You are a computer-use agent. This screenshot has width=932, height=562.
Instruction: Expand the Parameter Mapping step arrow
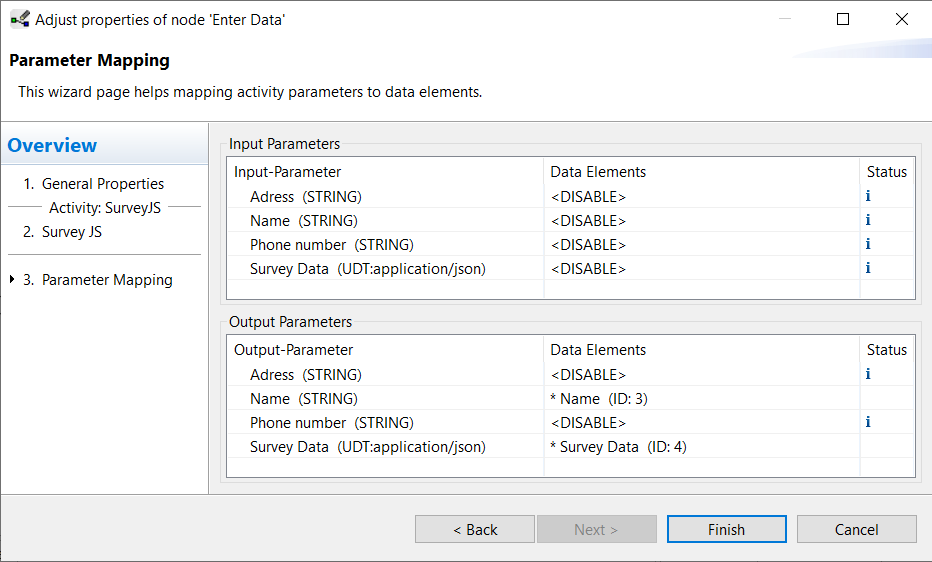click(12, 279)
